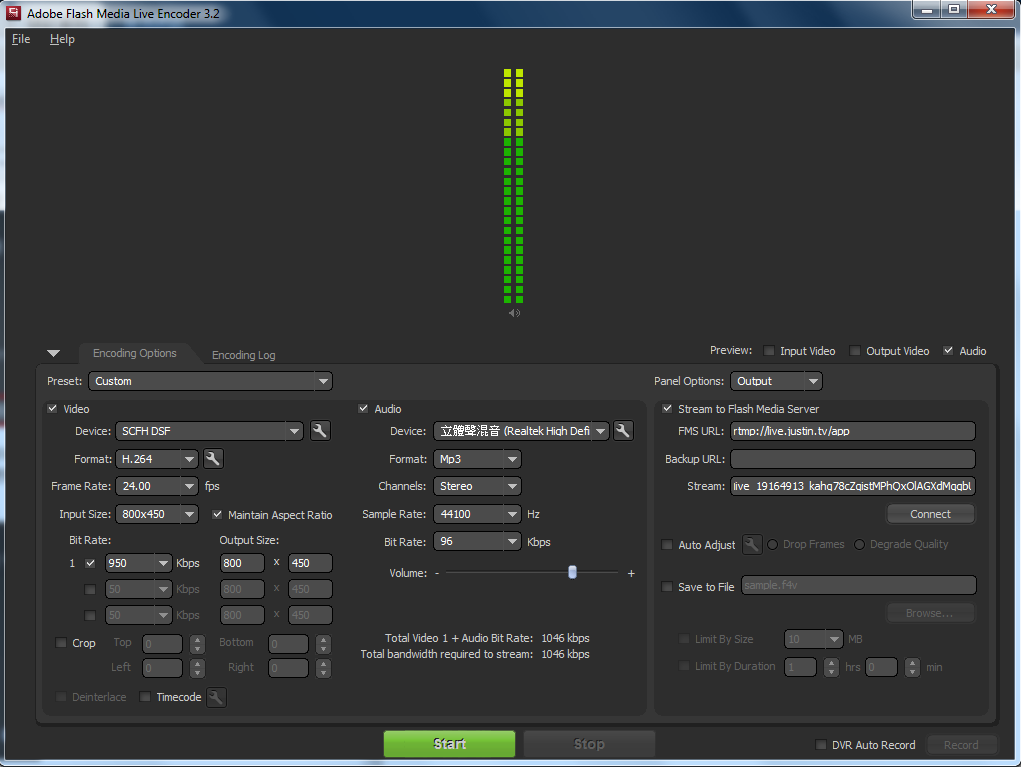Open video device settings wrench icon
The width and height of the screenshot is (1021, 767).
[x=320, y=431]
